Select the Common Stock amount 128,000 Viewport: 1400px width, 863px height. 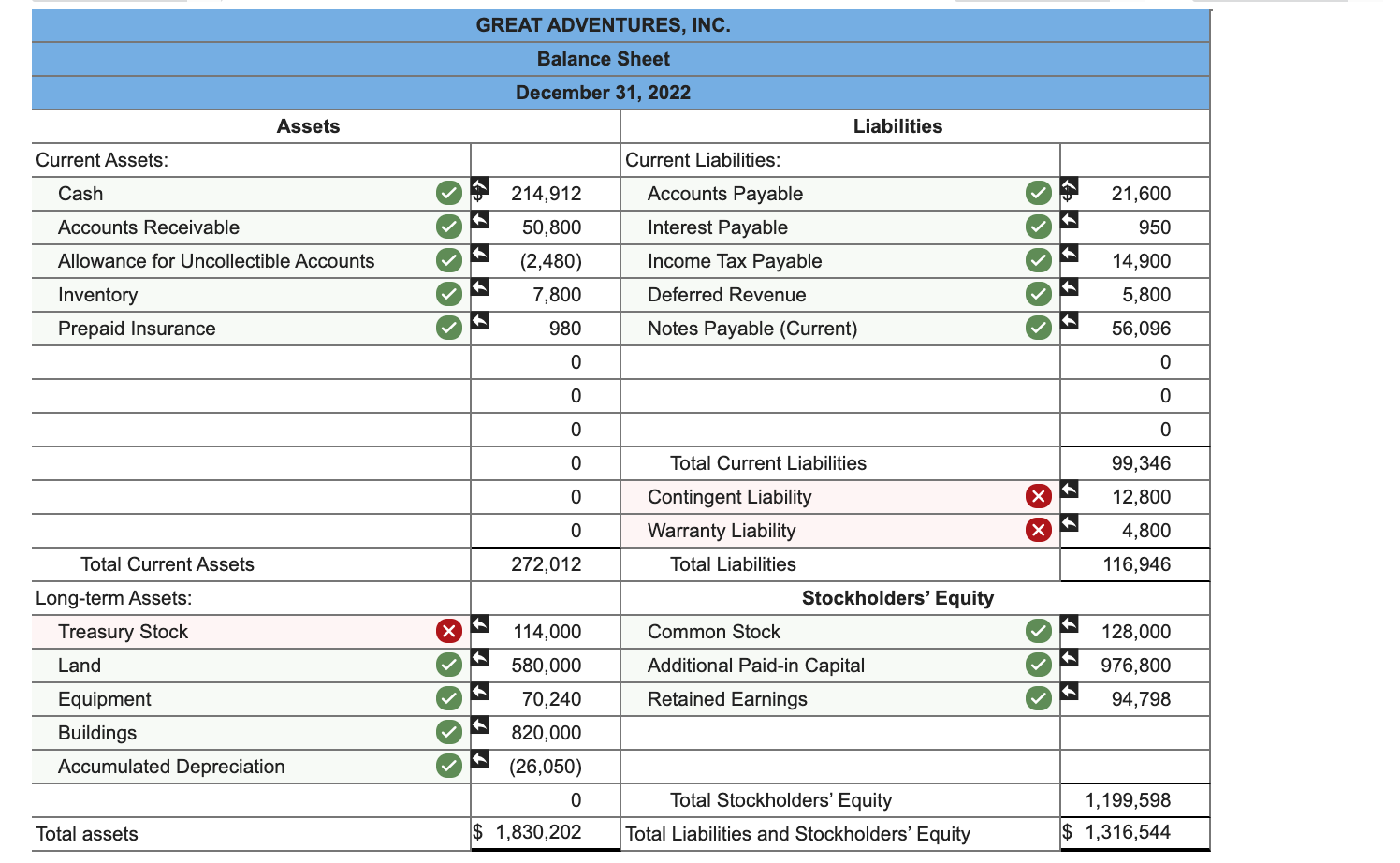pos(1135,632)
